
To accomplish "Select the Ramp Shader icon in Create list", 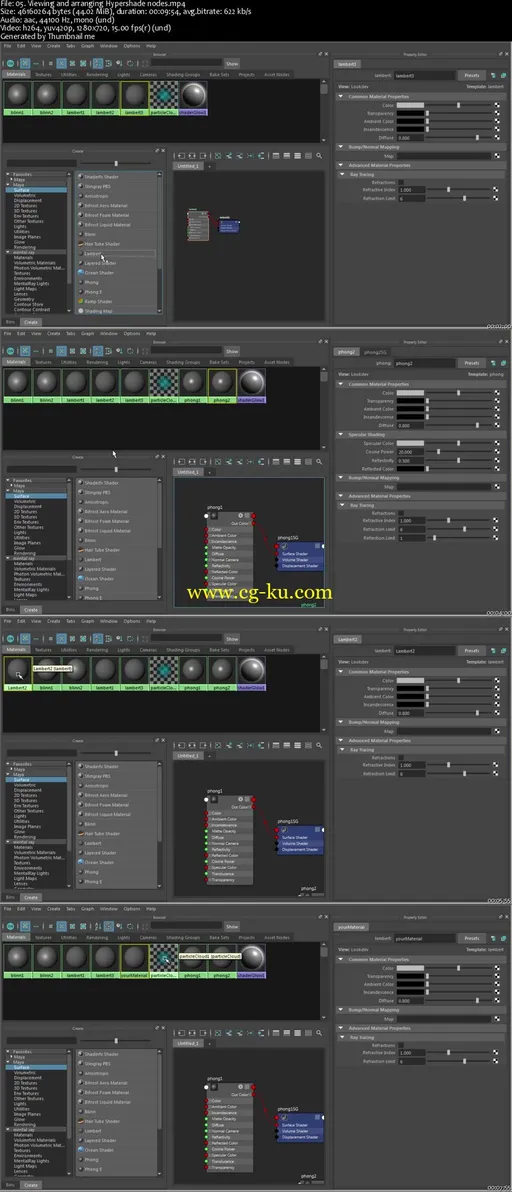I will [81, 301].
